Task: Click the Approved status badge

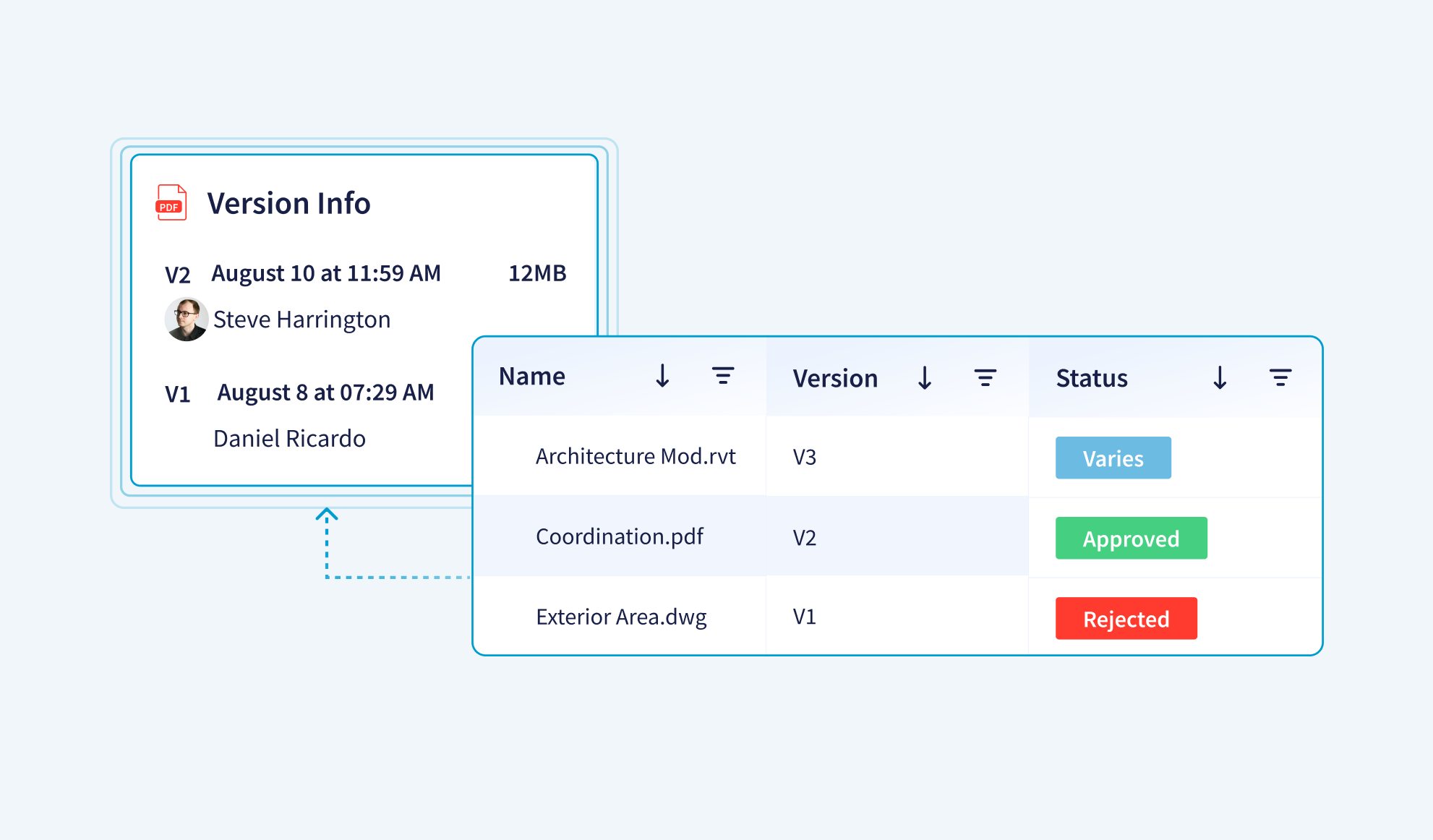Action: tap(1132, 538)
